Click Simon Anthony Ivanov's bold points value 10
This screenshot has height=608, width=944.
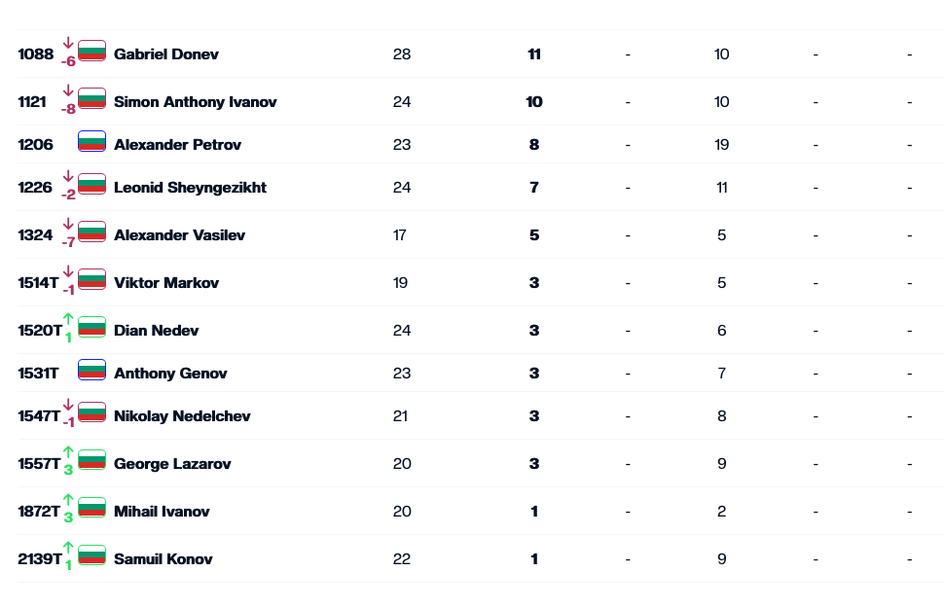pyautogui.click(x=534, y=102)
